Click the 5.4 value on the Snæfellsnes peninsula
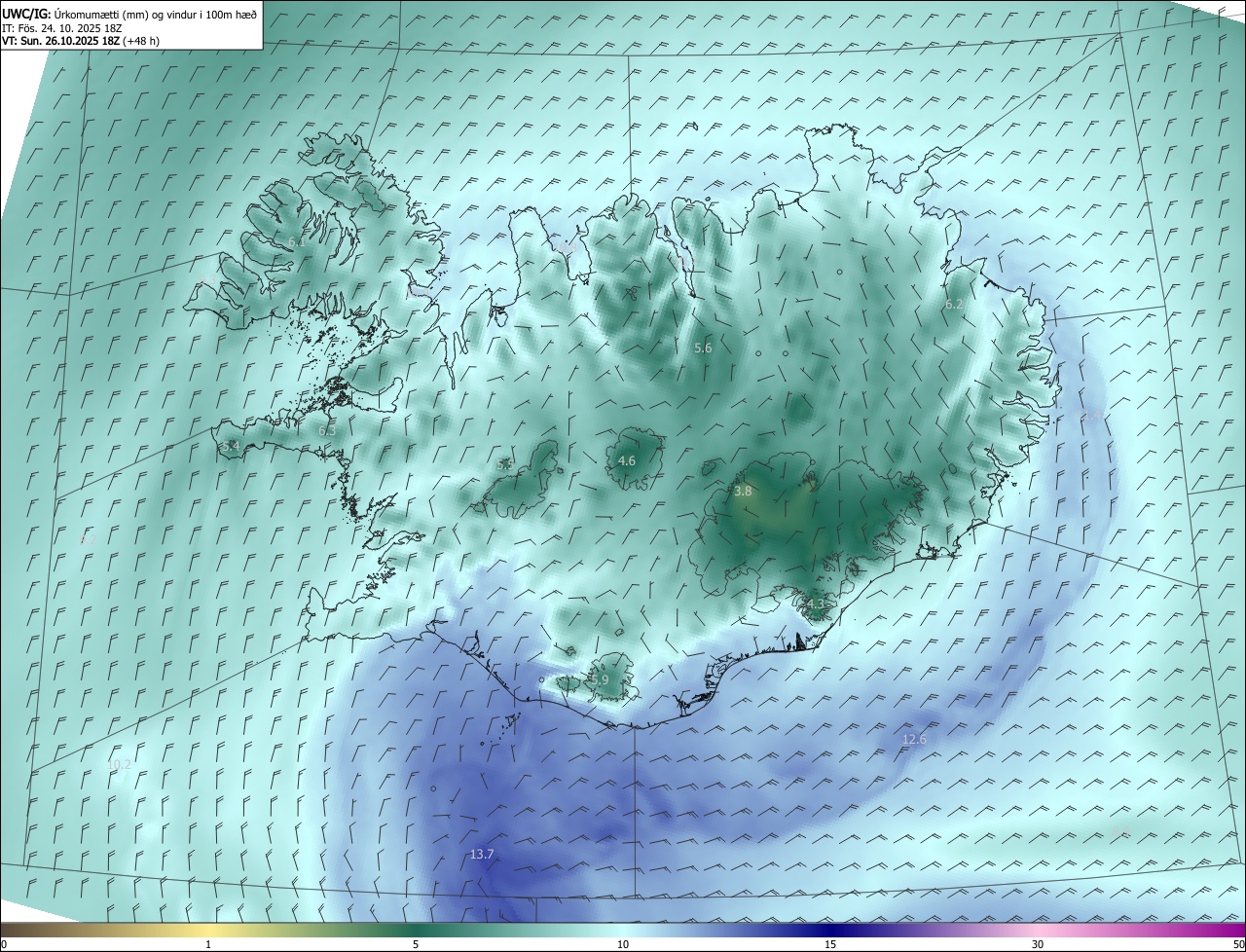 point(231,446)
